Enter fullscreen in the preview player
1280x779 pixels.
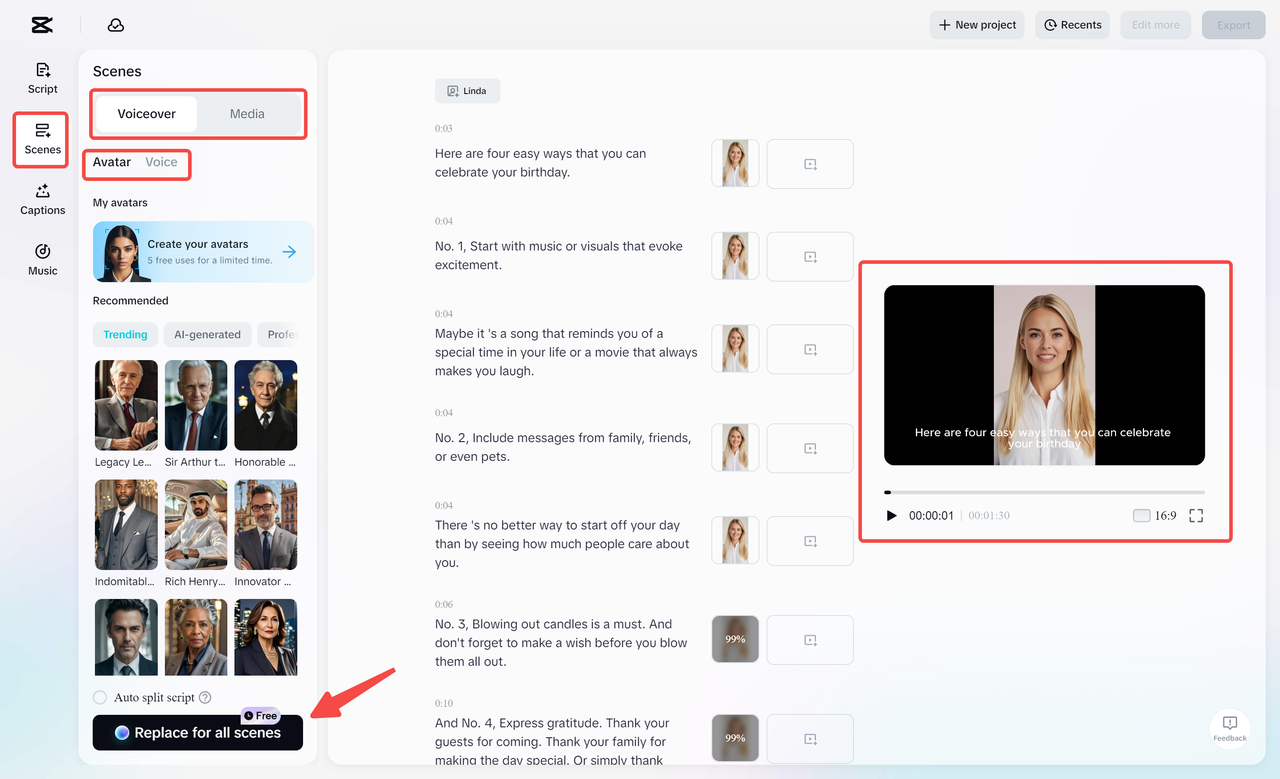pos(1196,515)
